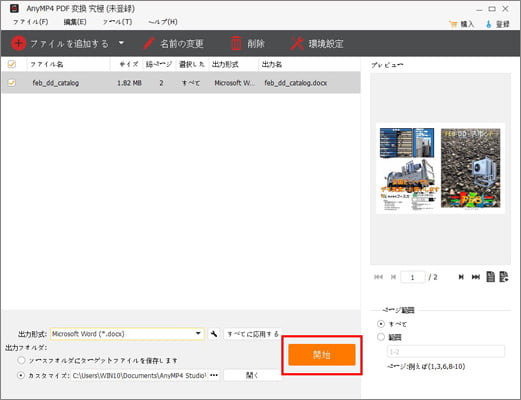Click the page export icon beside the single-page icon

tap(504, 277)
